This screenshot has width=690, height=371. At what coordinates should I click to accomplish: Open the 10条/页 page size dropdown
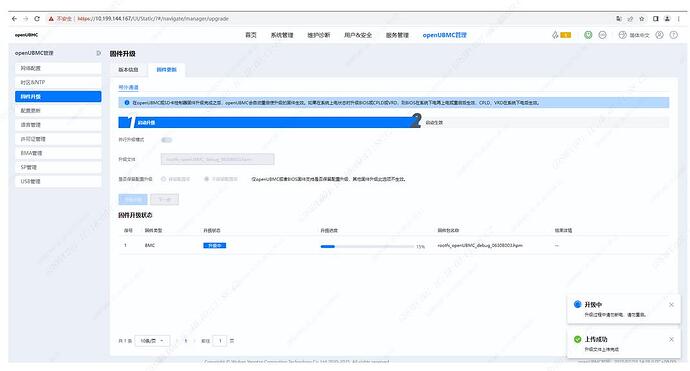152,341
